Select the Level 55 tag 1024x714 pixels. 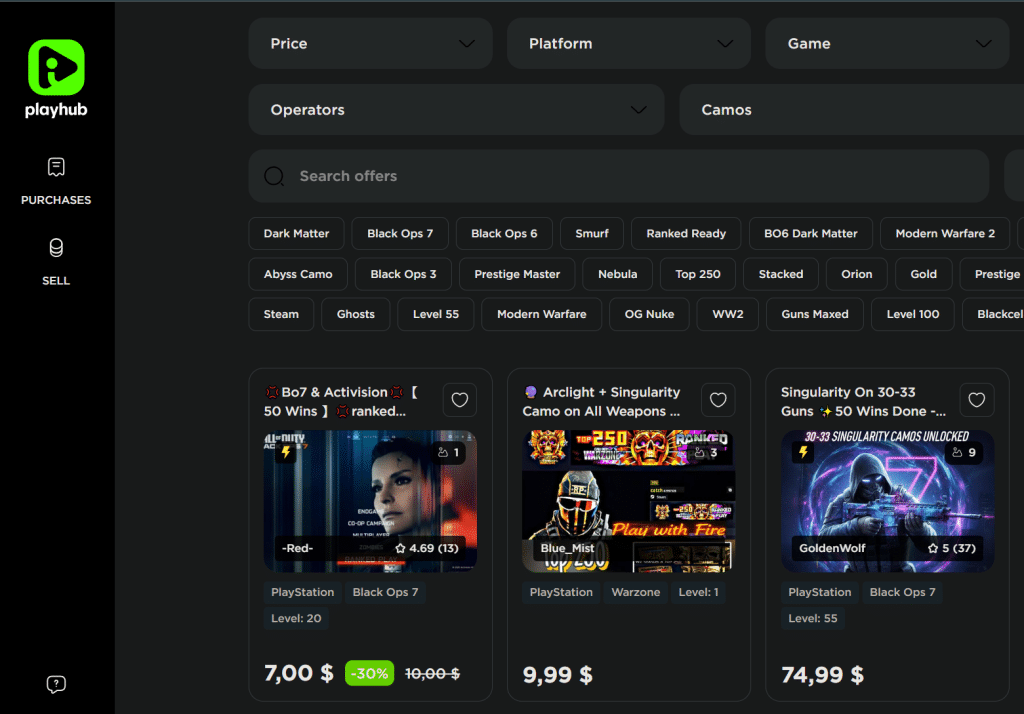point(436,314)
